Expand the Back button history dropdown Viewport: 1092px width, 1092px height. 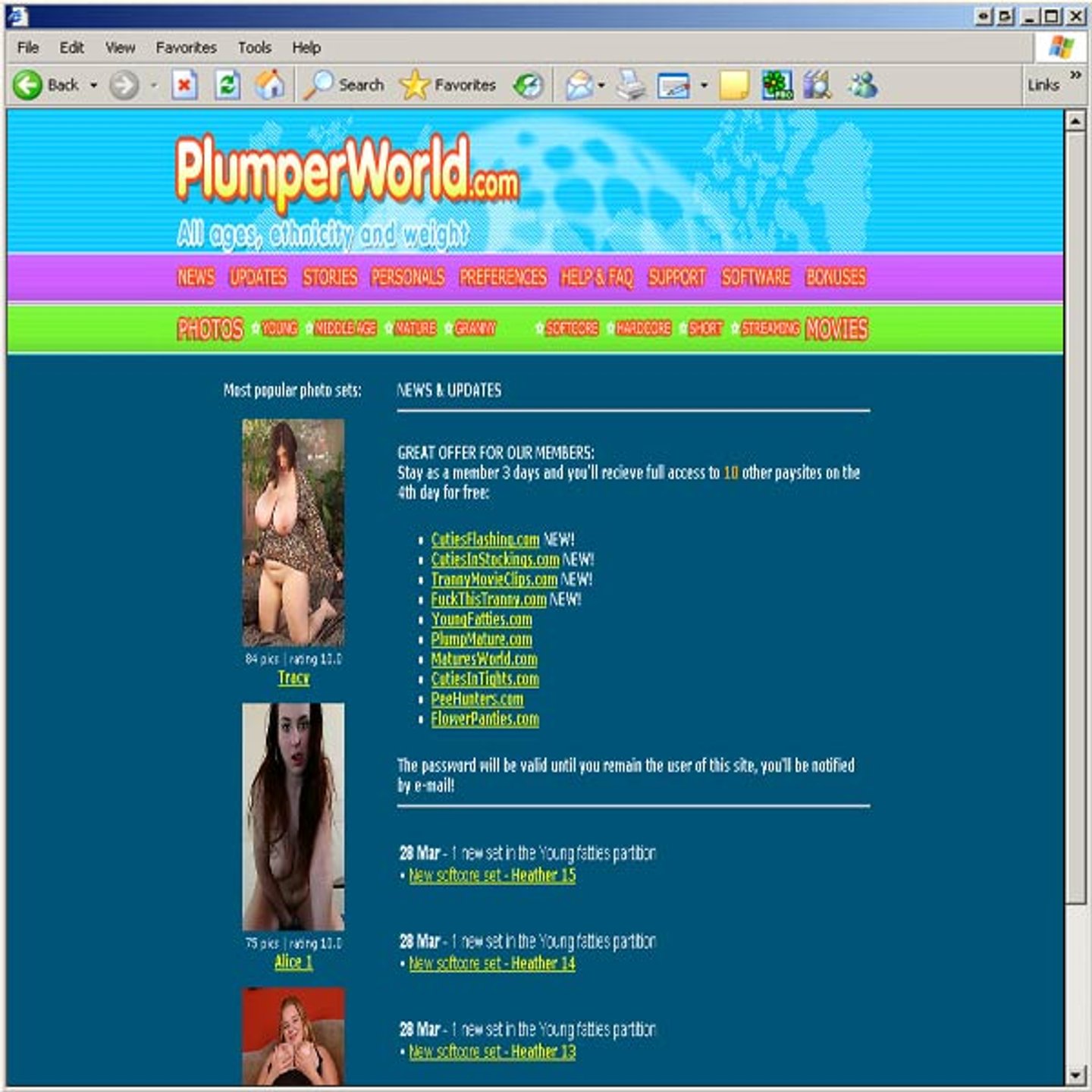coord(94,86)
